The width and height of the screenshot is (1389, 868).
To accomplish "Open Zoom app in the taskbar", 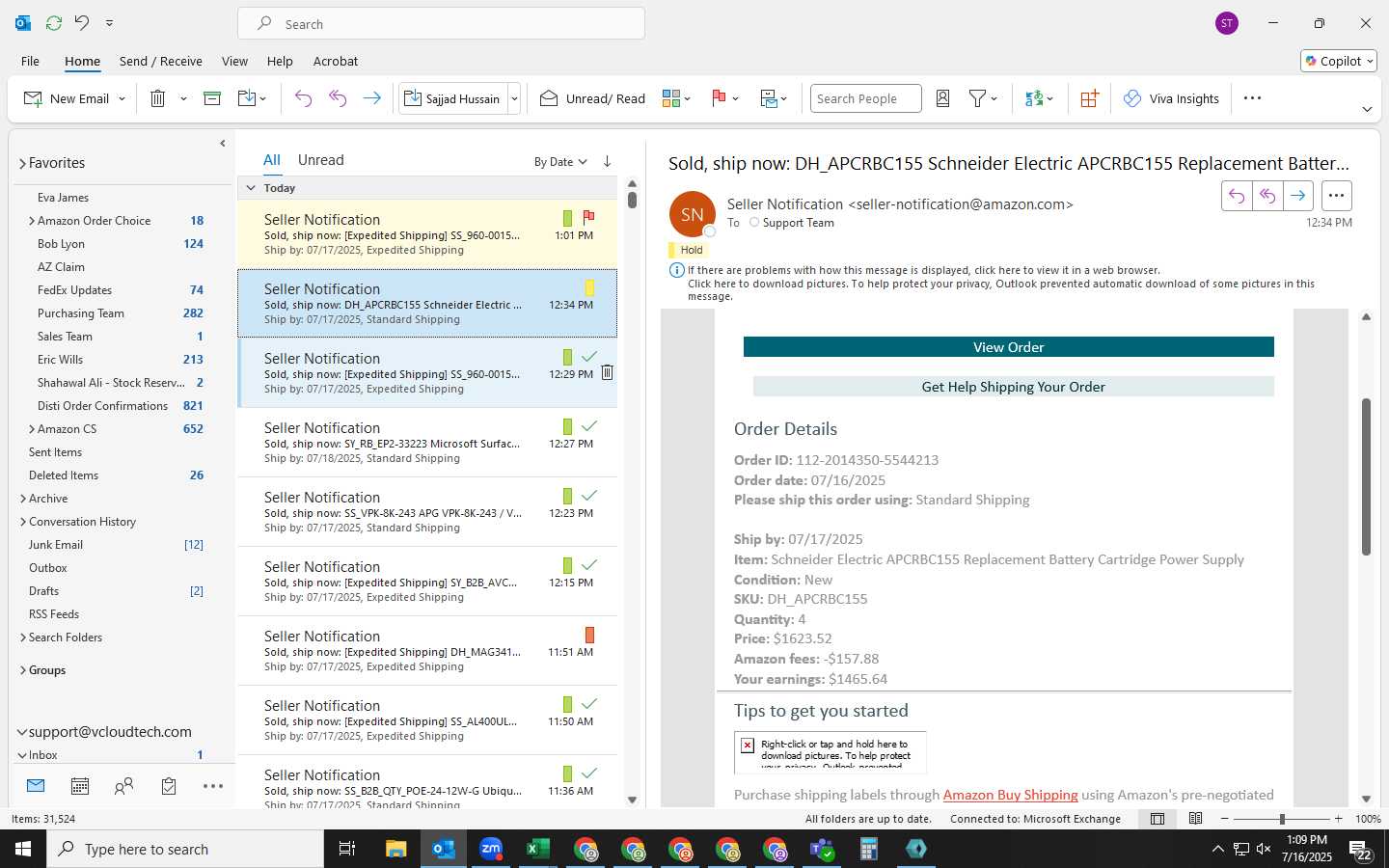I will (x=491, y=849).
